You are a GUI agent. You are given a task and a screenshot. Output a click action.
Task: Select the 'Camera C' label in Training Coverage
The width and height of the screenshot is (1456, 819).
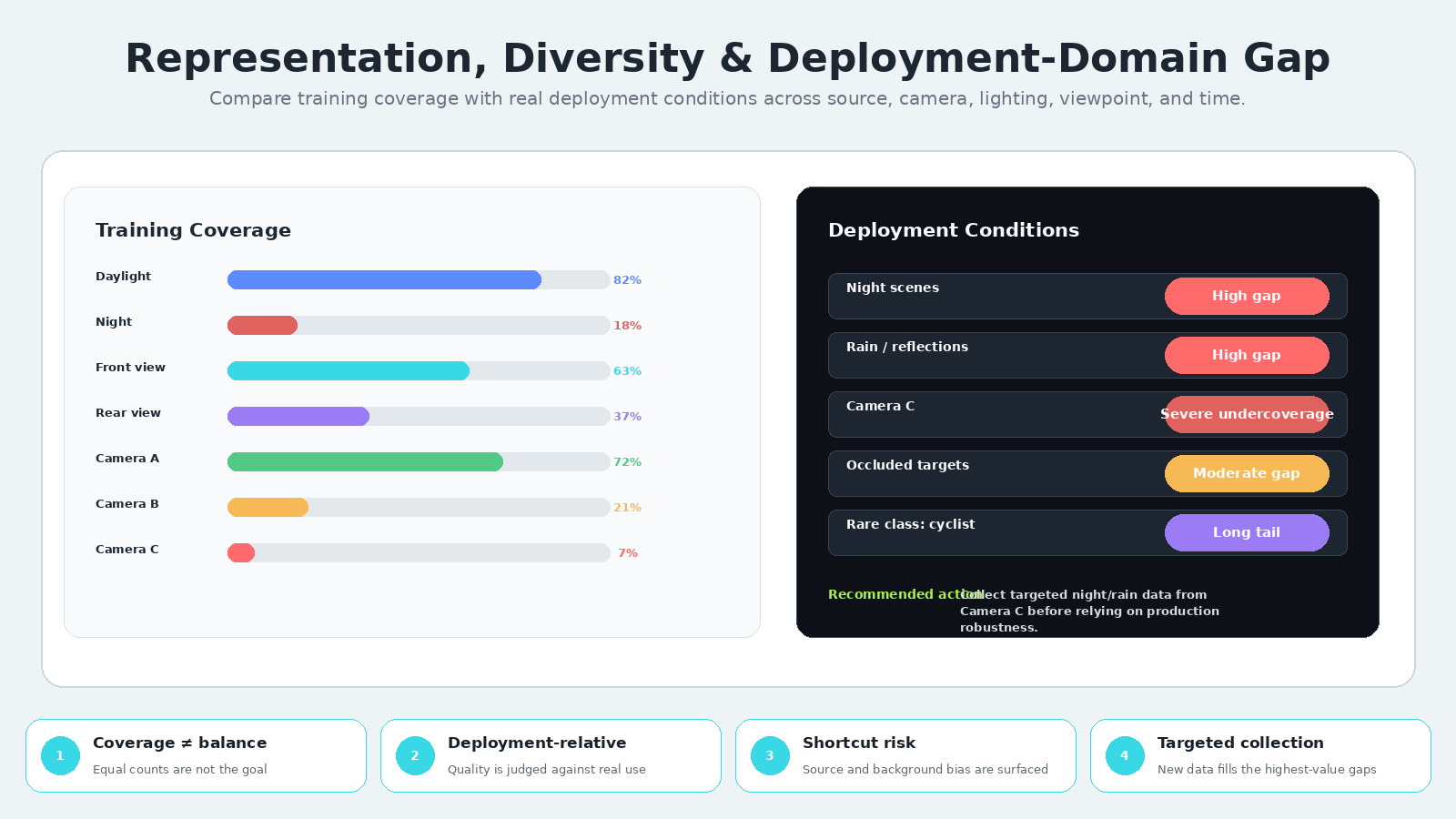pyautogui.click(x=127, y=550)
